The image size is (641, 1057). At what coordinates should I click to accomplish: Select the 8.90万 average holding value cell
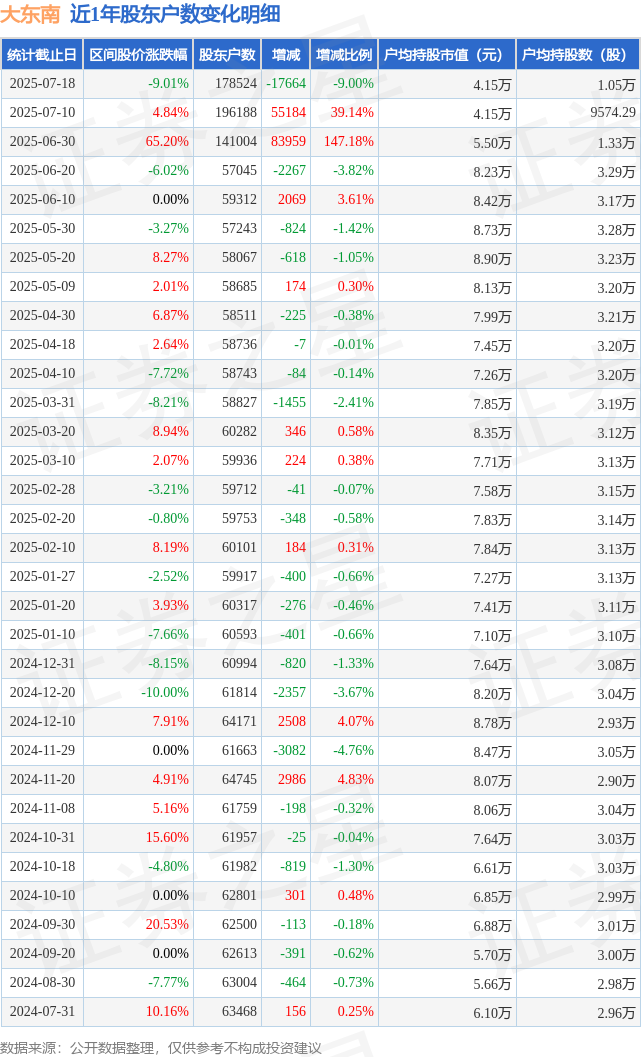coord(491,259)
